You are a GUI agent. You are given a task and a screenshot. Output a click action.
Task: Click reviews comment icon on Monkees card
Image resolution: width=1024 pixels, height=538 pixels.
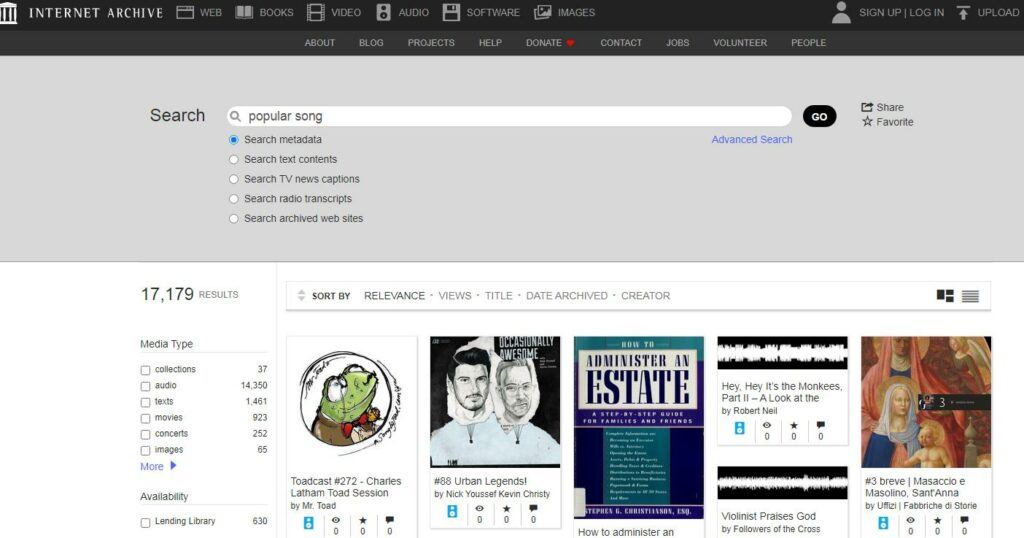coord(821,425)
